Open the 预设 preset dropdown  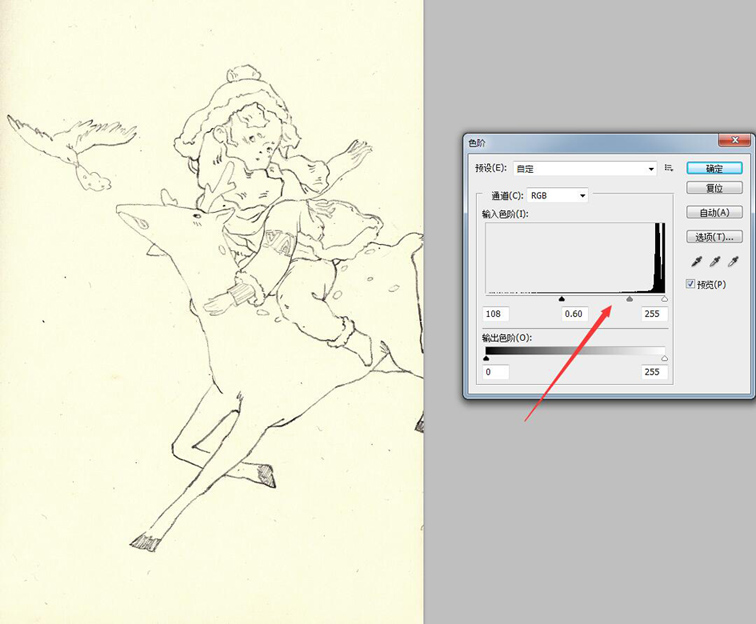(x=585, y=168)
